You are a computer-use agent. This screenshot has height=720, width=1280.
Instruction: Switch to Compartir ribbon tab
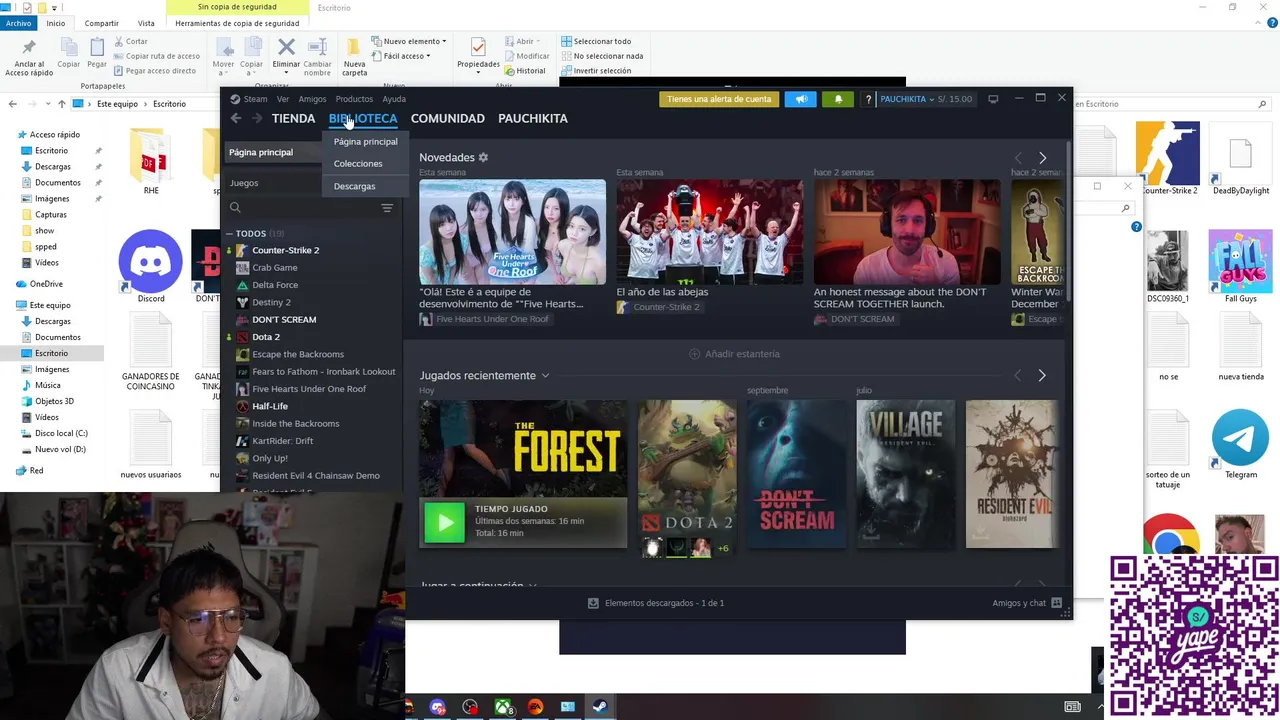pyautogui.click(x=102, y=23)
